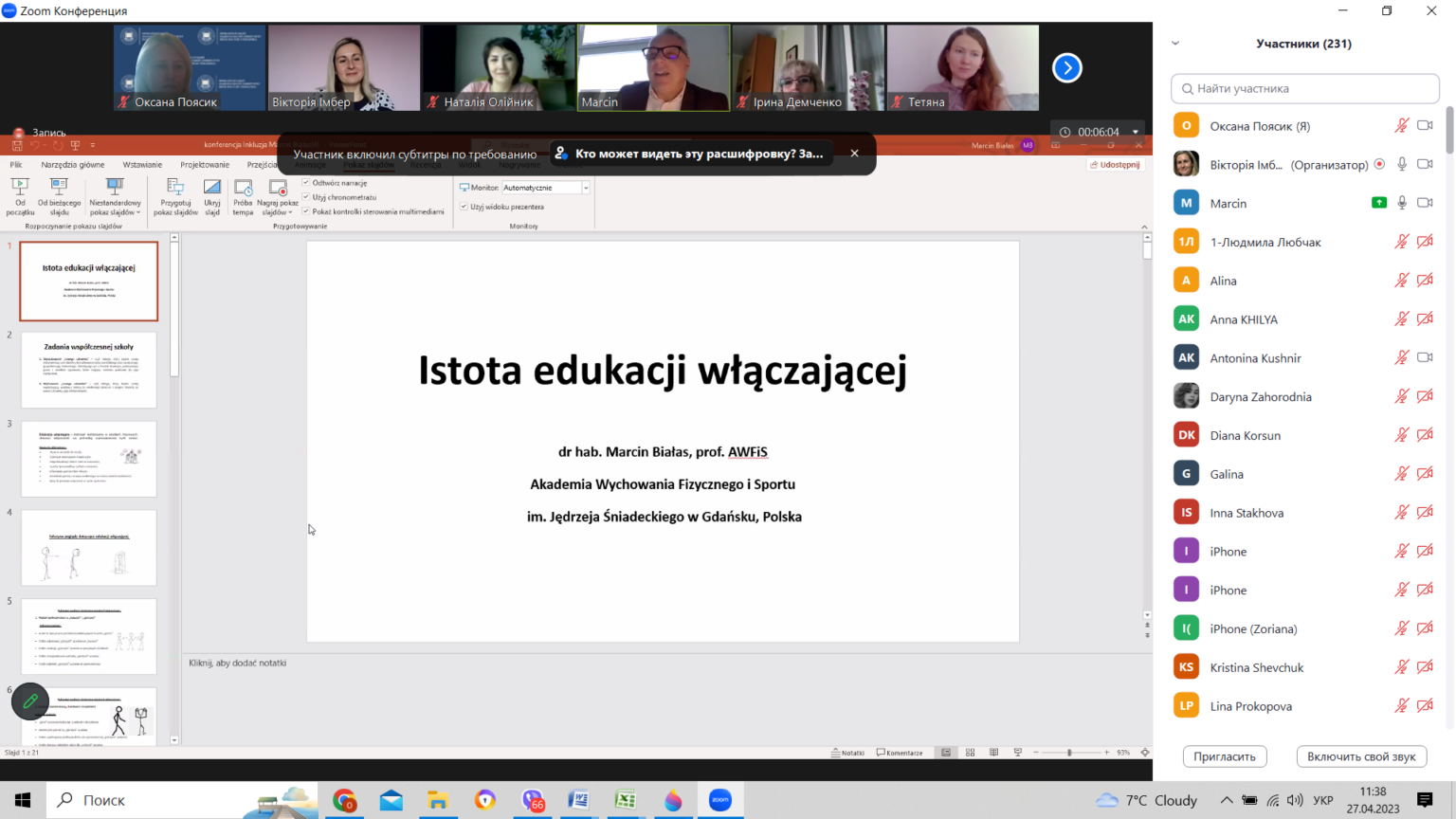Click Включить свой звук button
1456x819 pixels.
tap(1361, 756)
